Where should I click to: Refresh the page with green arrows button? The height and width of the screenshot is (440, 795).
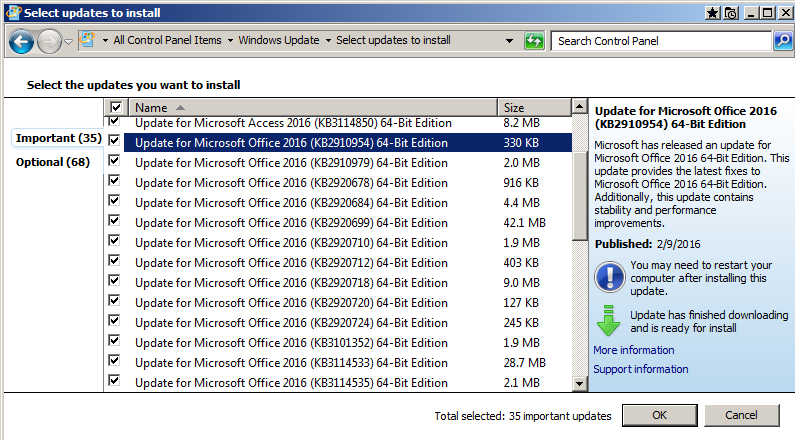tap(534, 41)
